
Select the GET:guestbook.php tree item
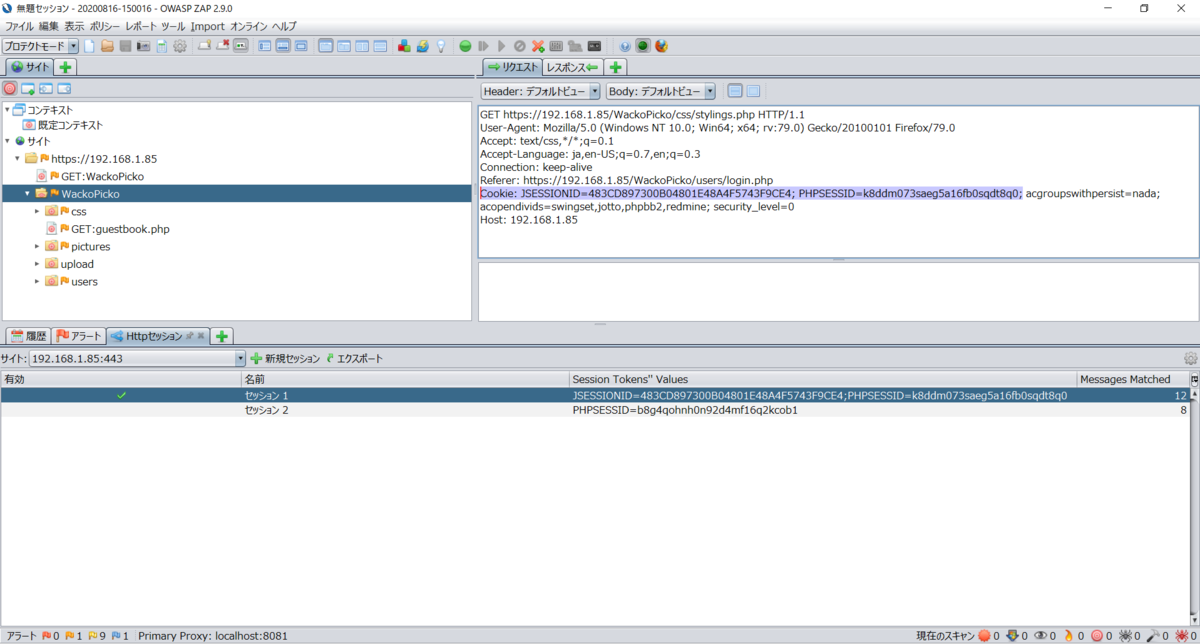coord(108,229)
